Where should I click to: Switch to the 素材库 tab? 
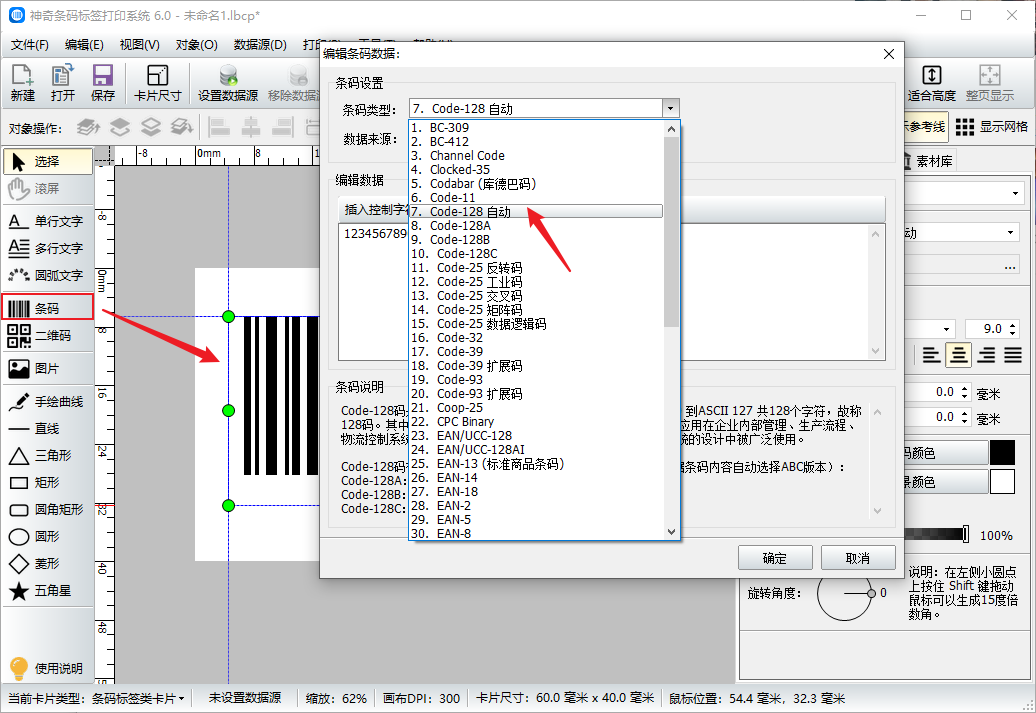(928, 161)
